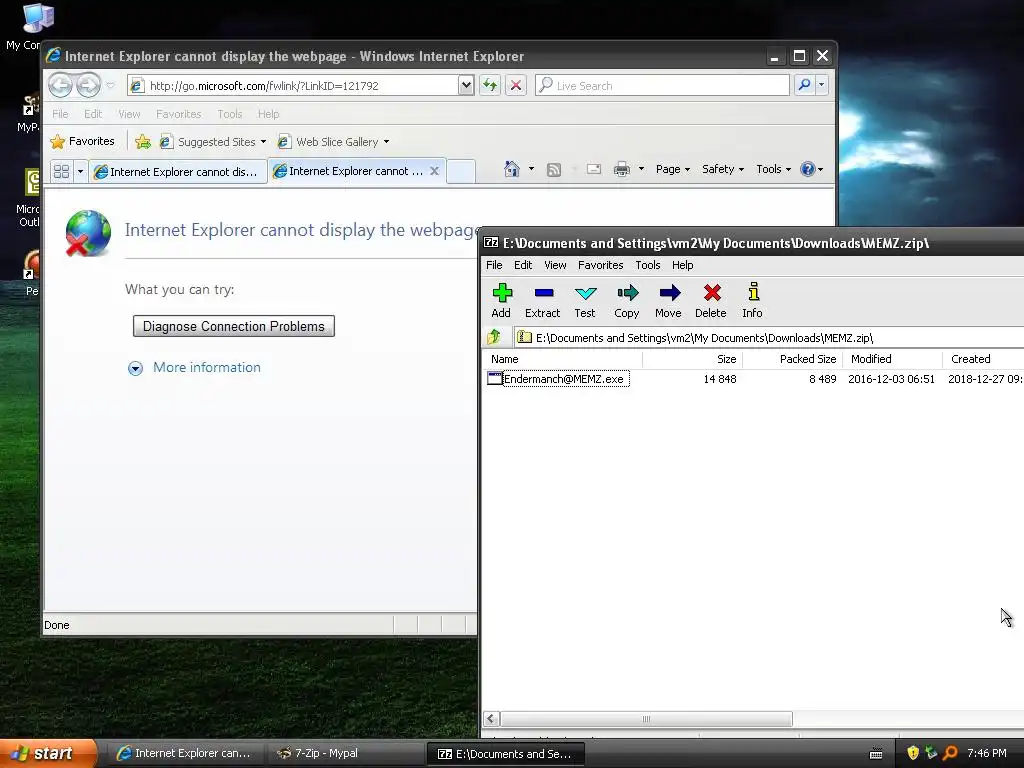Image resolution: width=1024 pixels, height=768 pixels.
Task: Click the Add to Favorites Bar star icon
Action: (x=143, y=142)
